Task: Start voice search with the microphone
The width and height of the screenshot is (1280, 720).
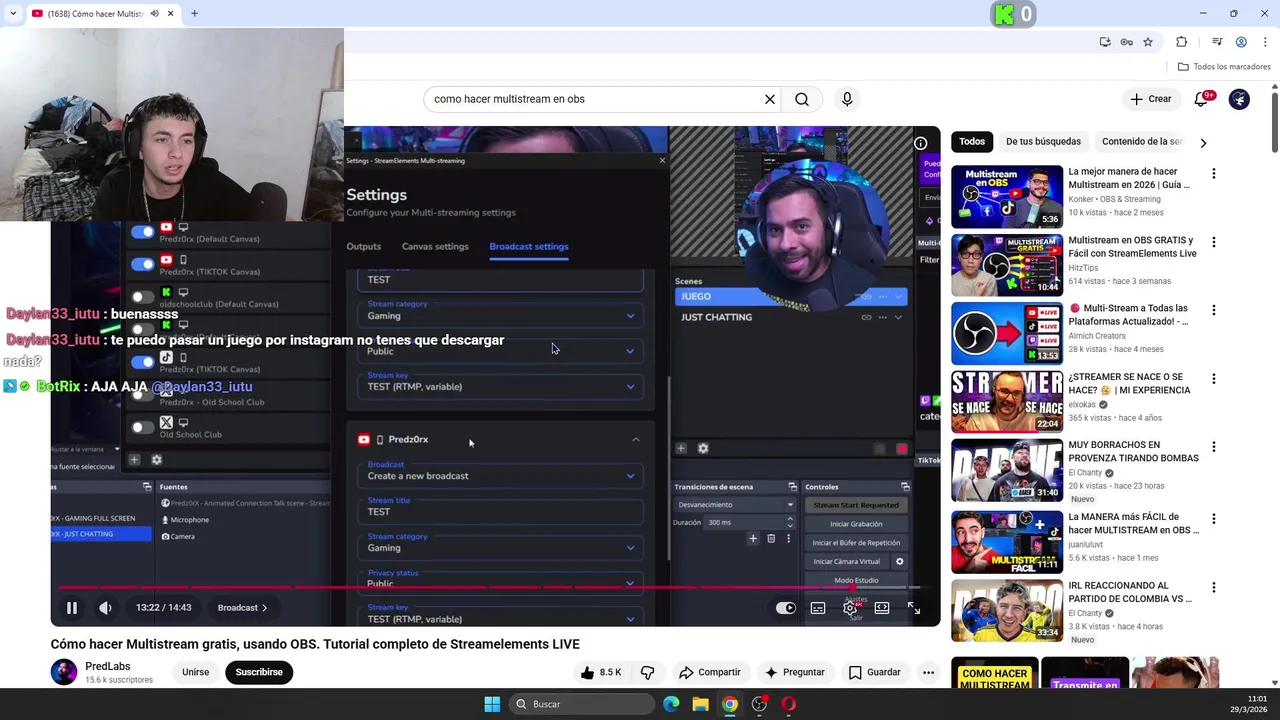Action: tap(847, 99)
